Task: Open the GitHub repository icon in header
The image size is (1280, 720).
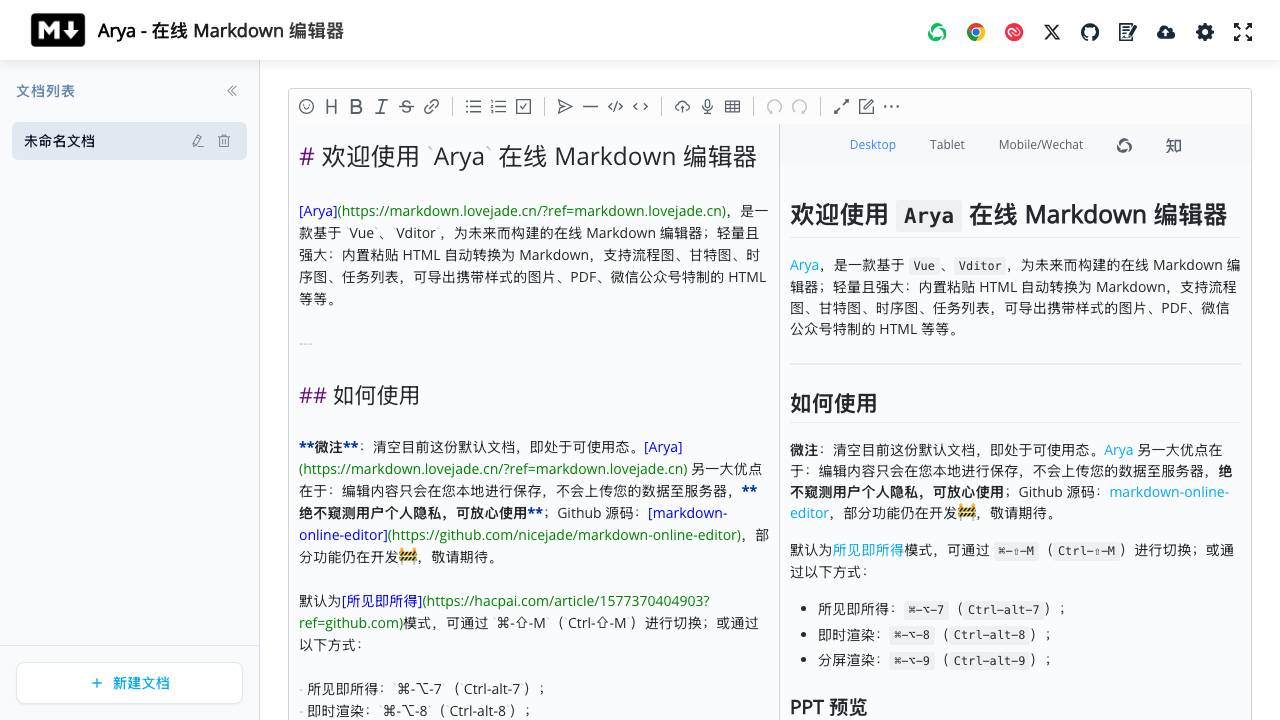Action: (1090, 32)
